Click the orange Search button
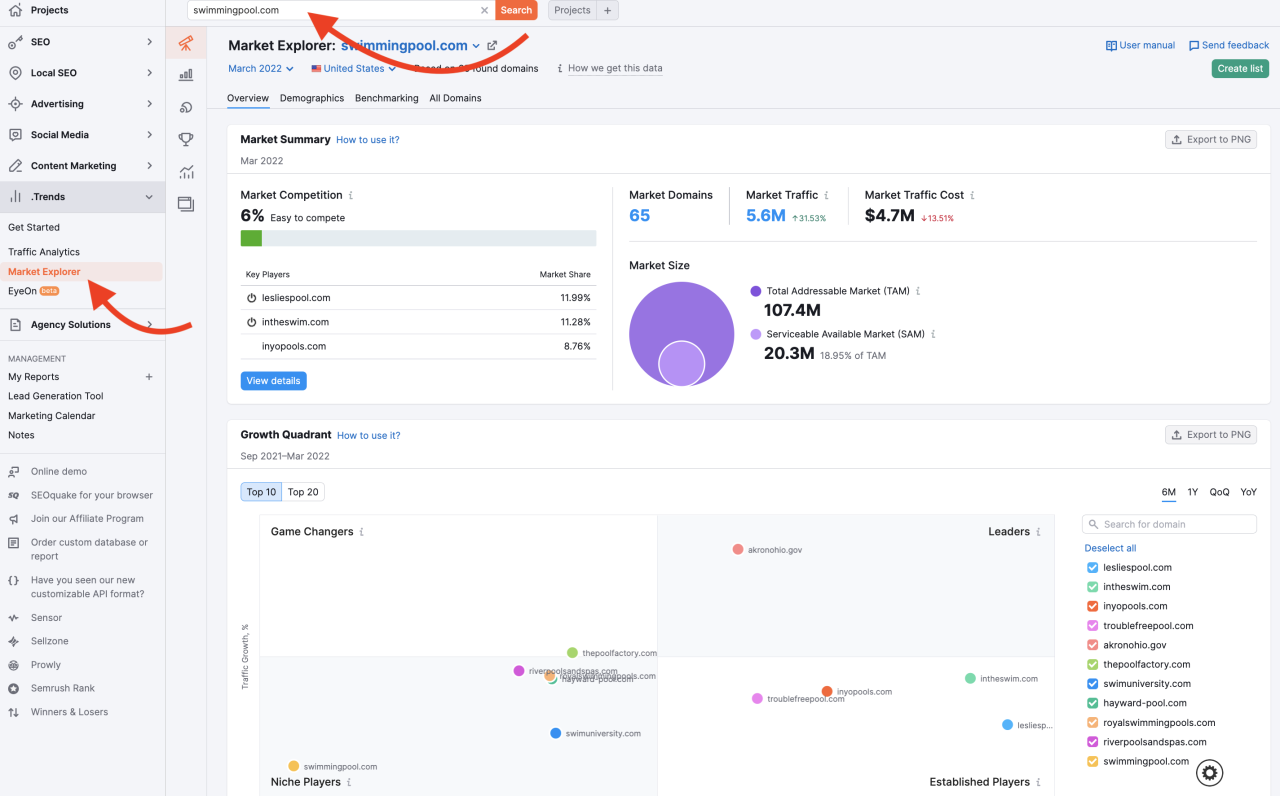The height and width of the screenshot is (796, 1280). pos(516,10)
